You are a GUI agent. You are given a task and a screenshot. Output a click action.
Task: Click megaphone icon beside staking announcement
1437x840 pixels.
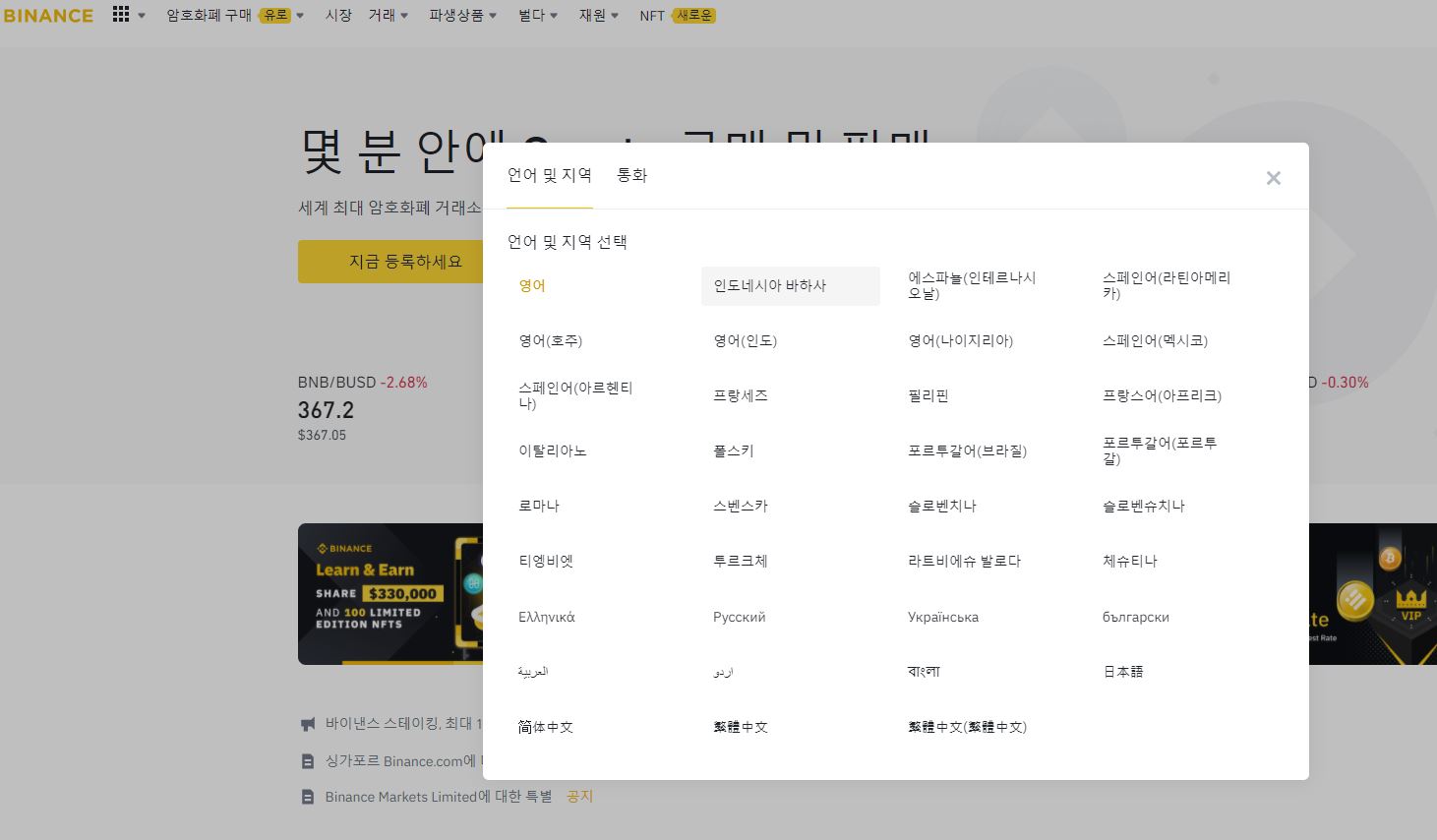(308, 724)
